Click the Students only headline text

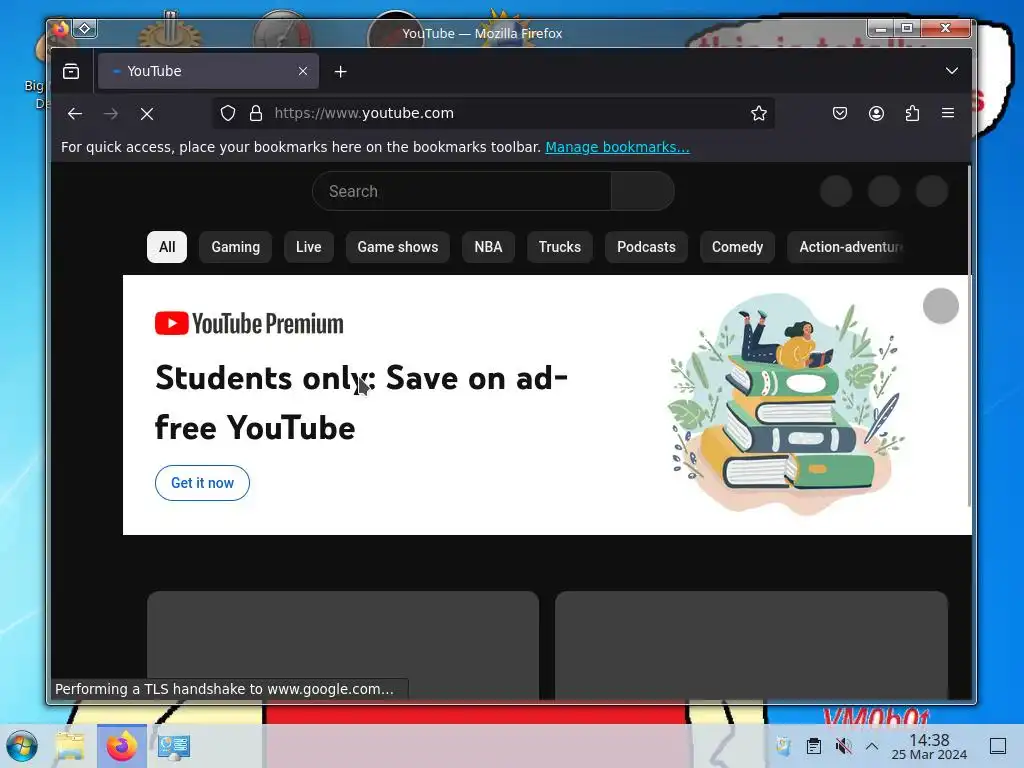(x=361, y=402)
